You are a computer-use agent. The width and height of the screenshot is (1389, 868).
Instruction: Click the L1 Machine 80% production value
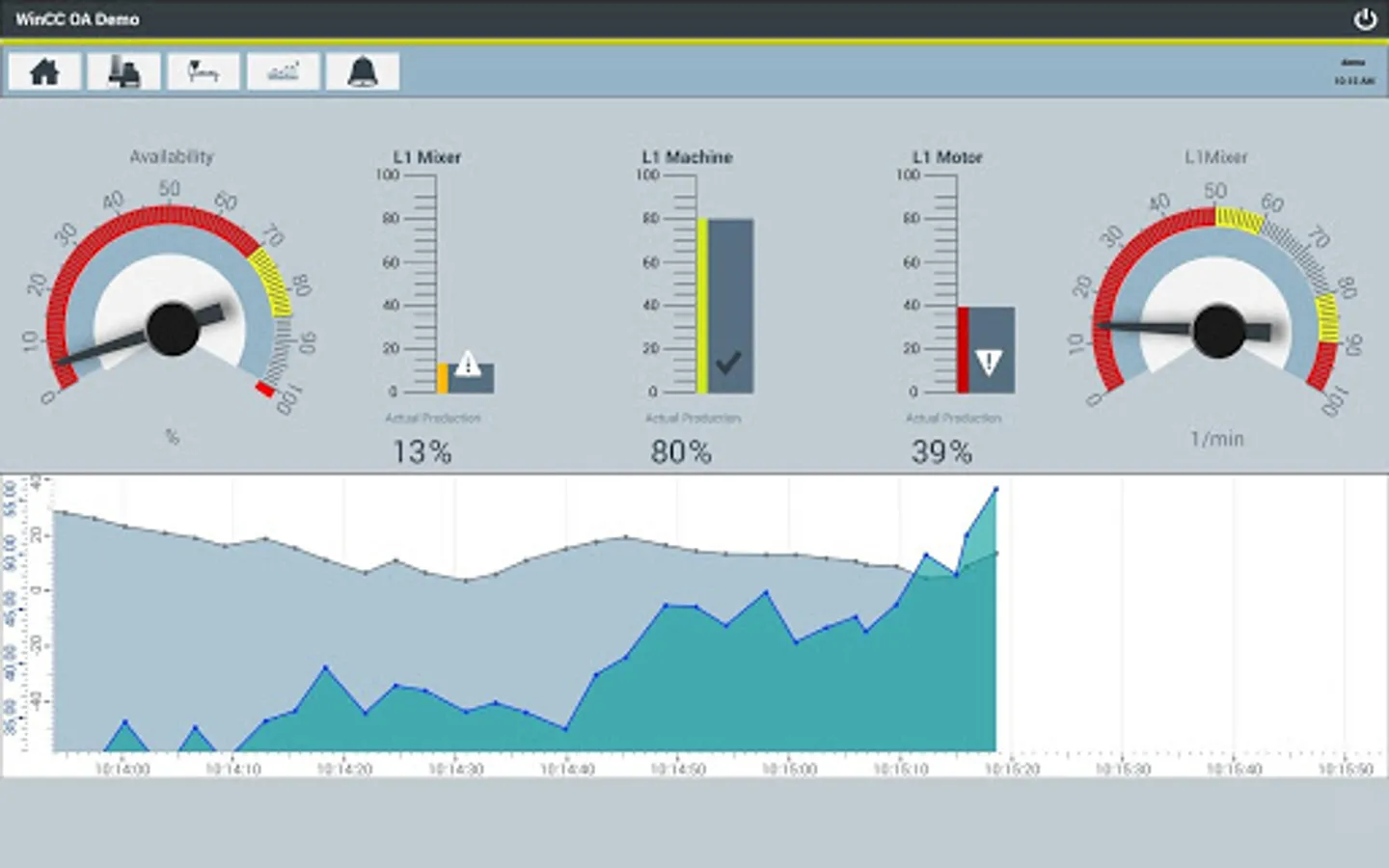(681, 451)
